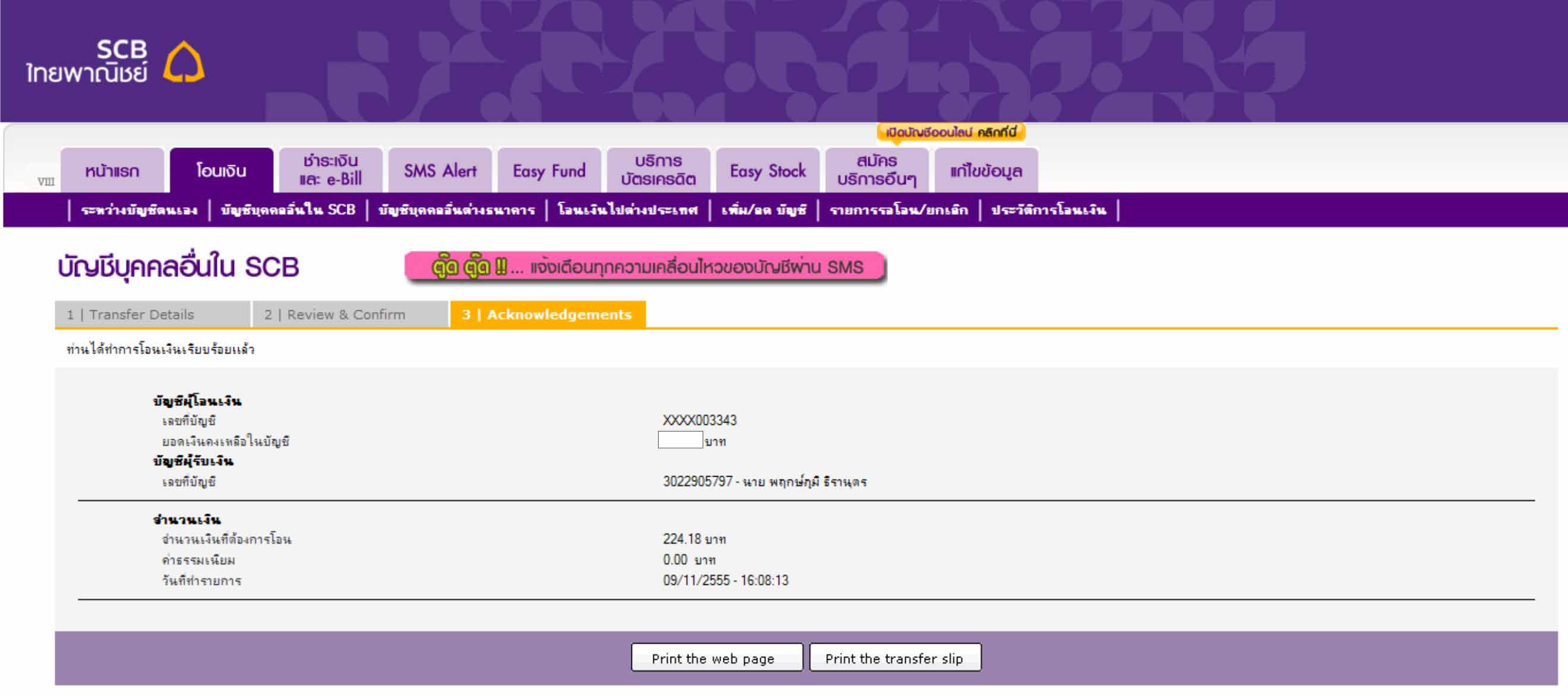Click the บัญชีผู้รับเงิน section heading

click(193, 461)
